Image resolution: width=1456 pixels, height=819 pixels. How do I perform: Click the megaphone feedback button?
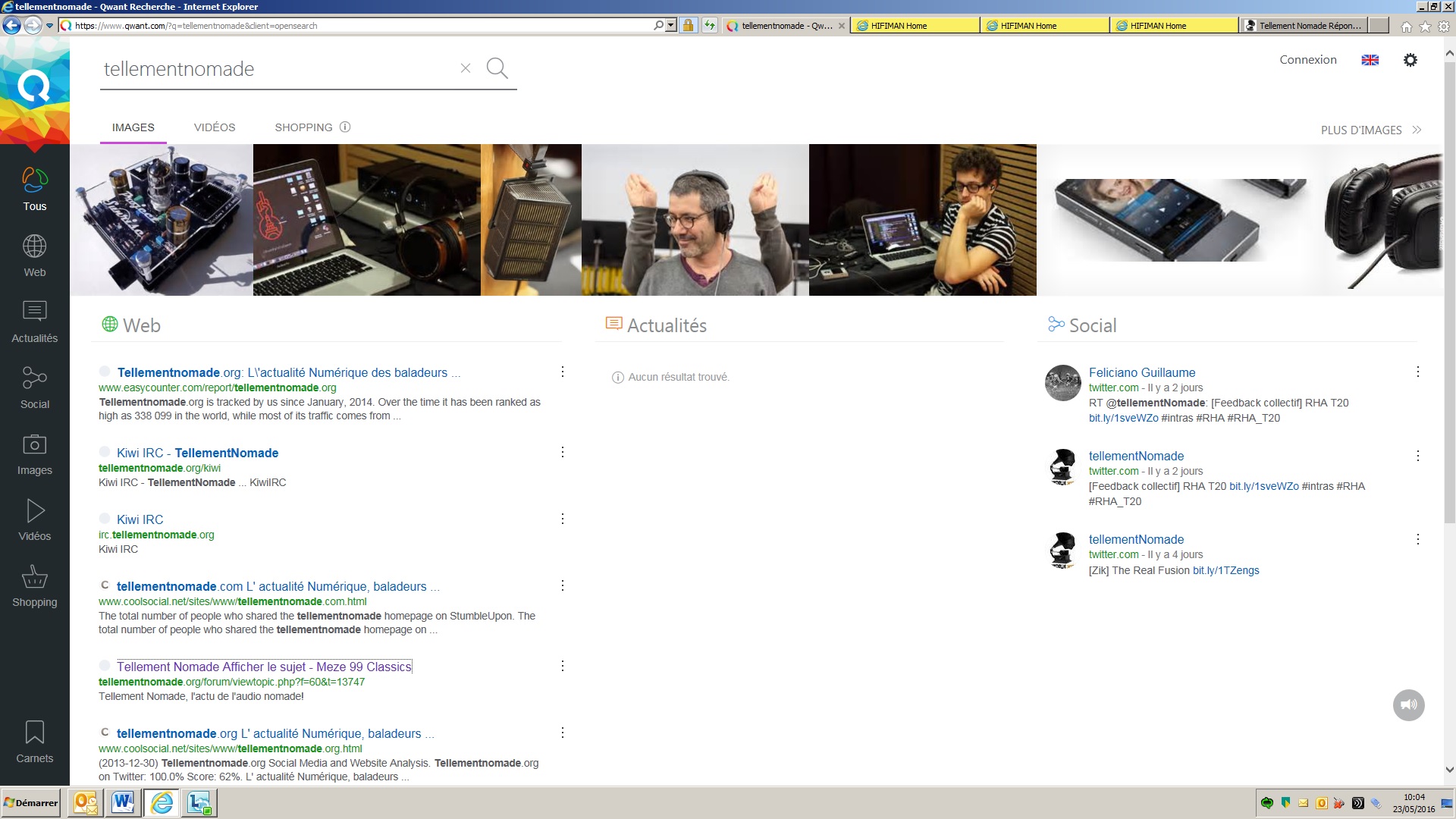(x=1409, y=705)
